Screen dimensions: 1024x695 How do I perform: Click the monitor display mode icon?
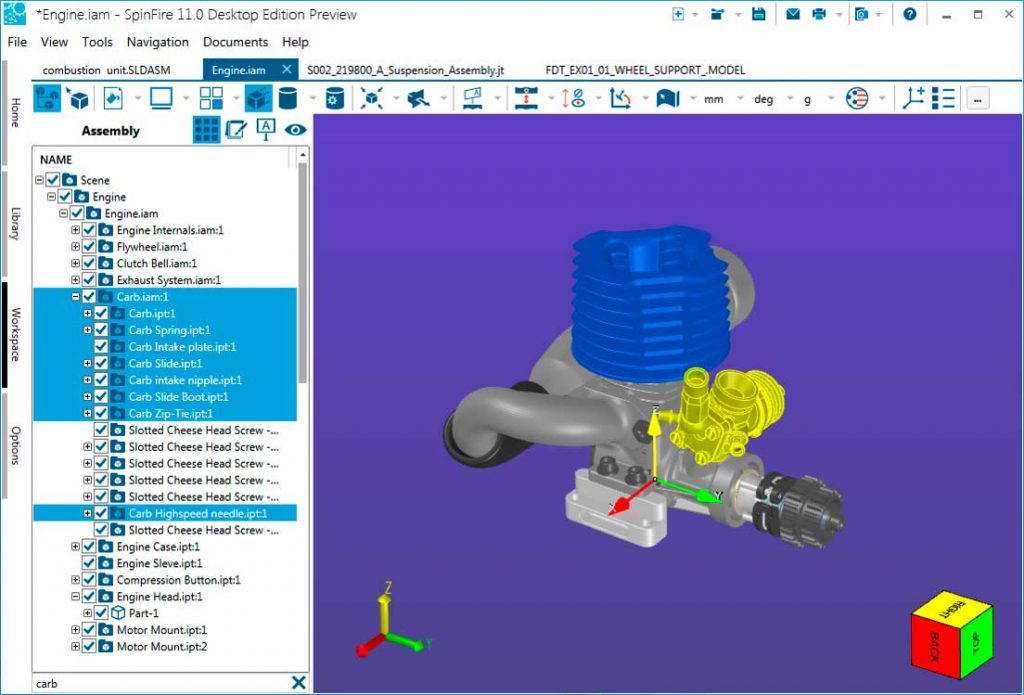tap(161, 99)
